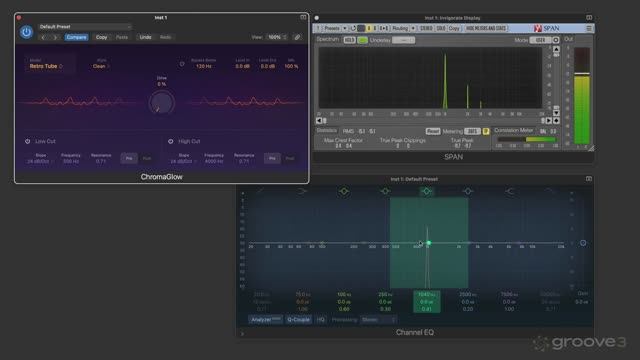This screenshot has width=640, height=360.
Task: Go to previous preset in ChromaGlow
Action: coord(43,37)
